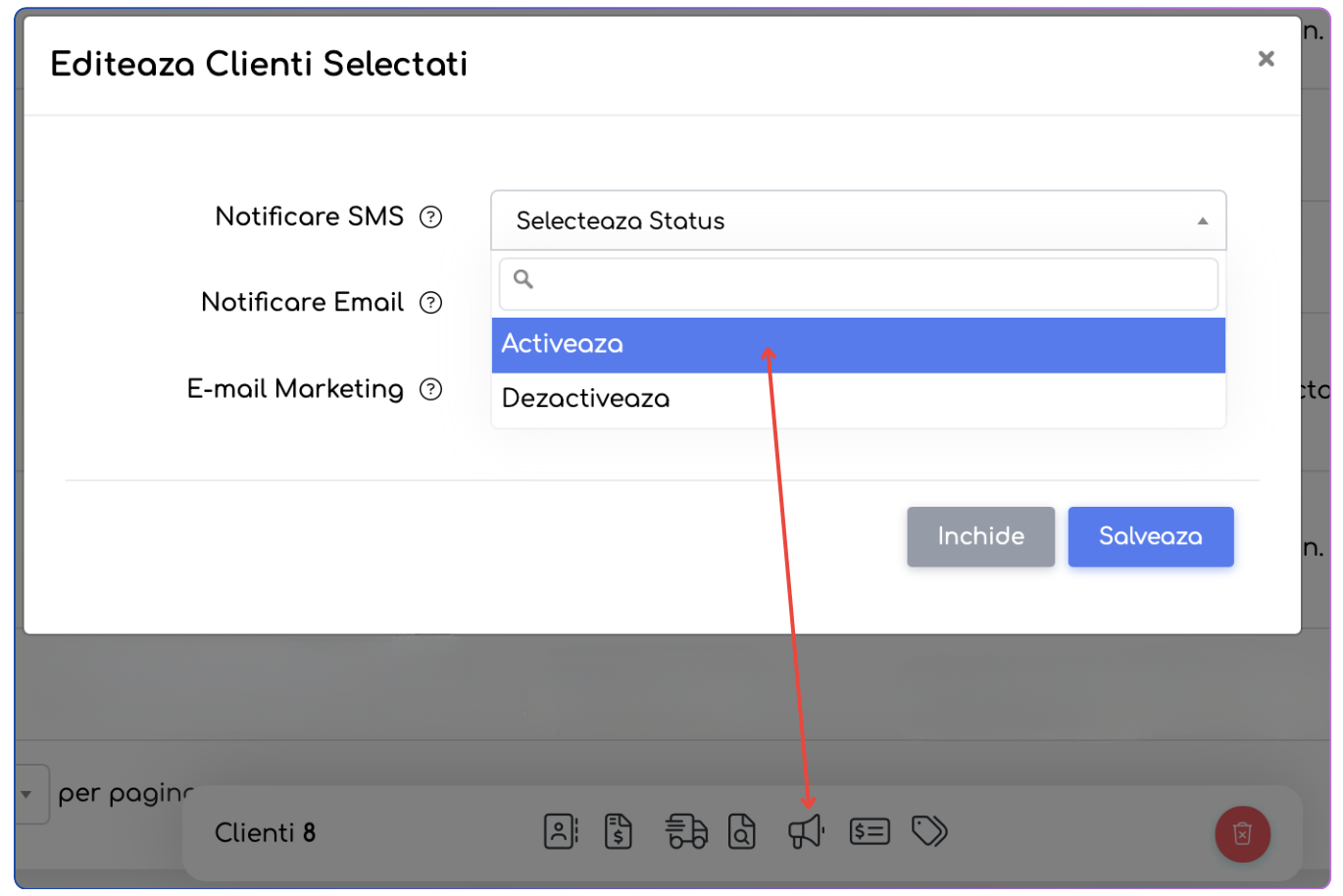Open the per pagina dropdown arrow
The image size is (1343, 896).
[27, 794]
